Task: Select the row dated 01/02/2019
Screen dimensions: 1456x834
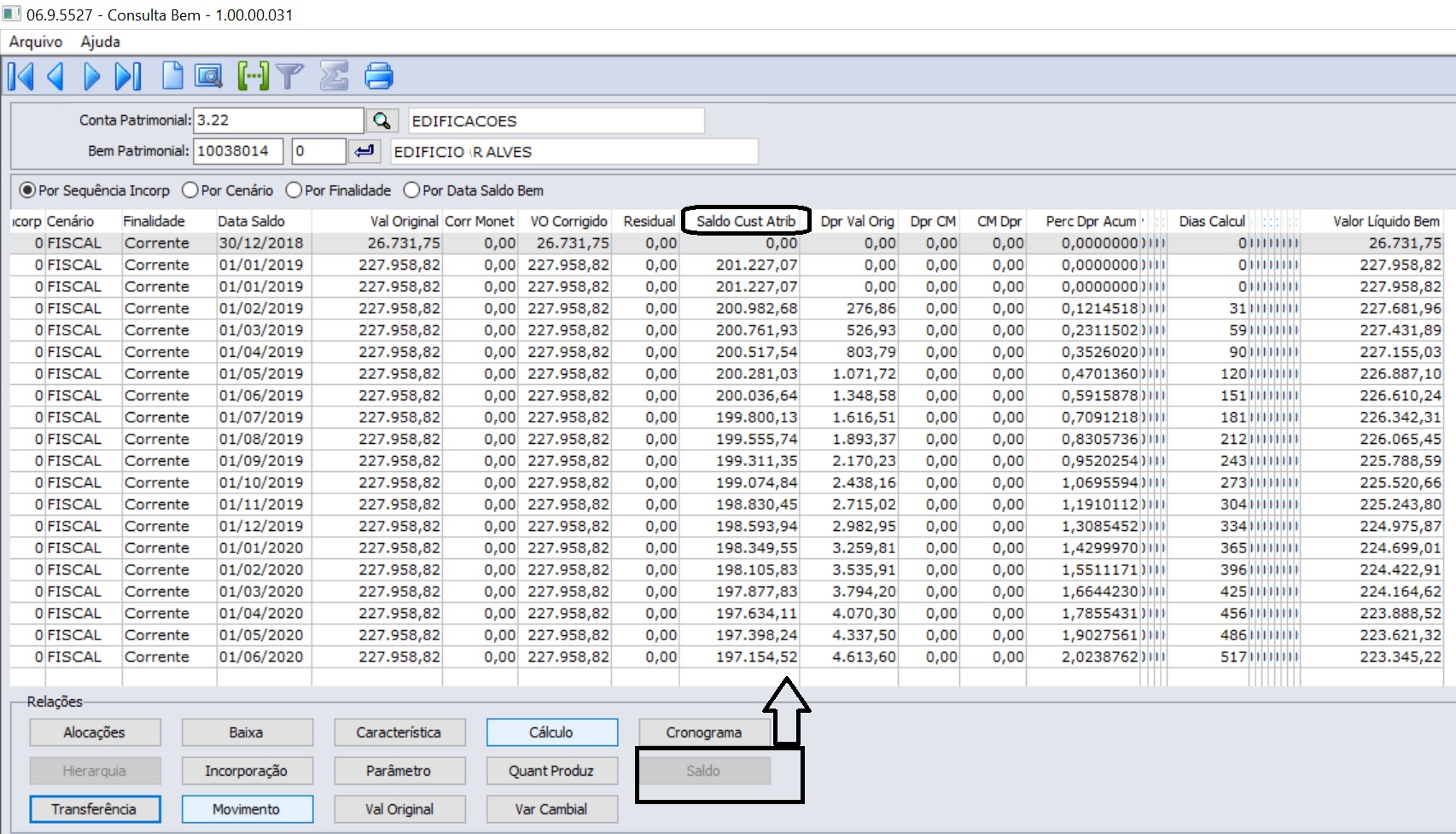Action: (726, 308)
